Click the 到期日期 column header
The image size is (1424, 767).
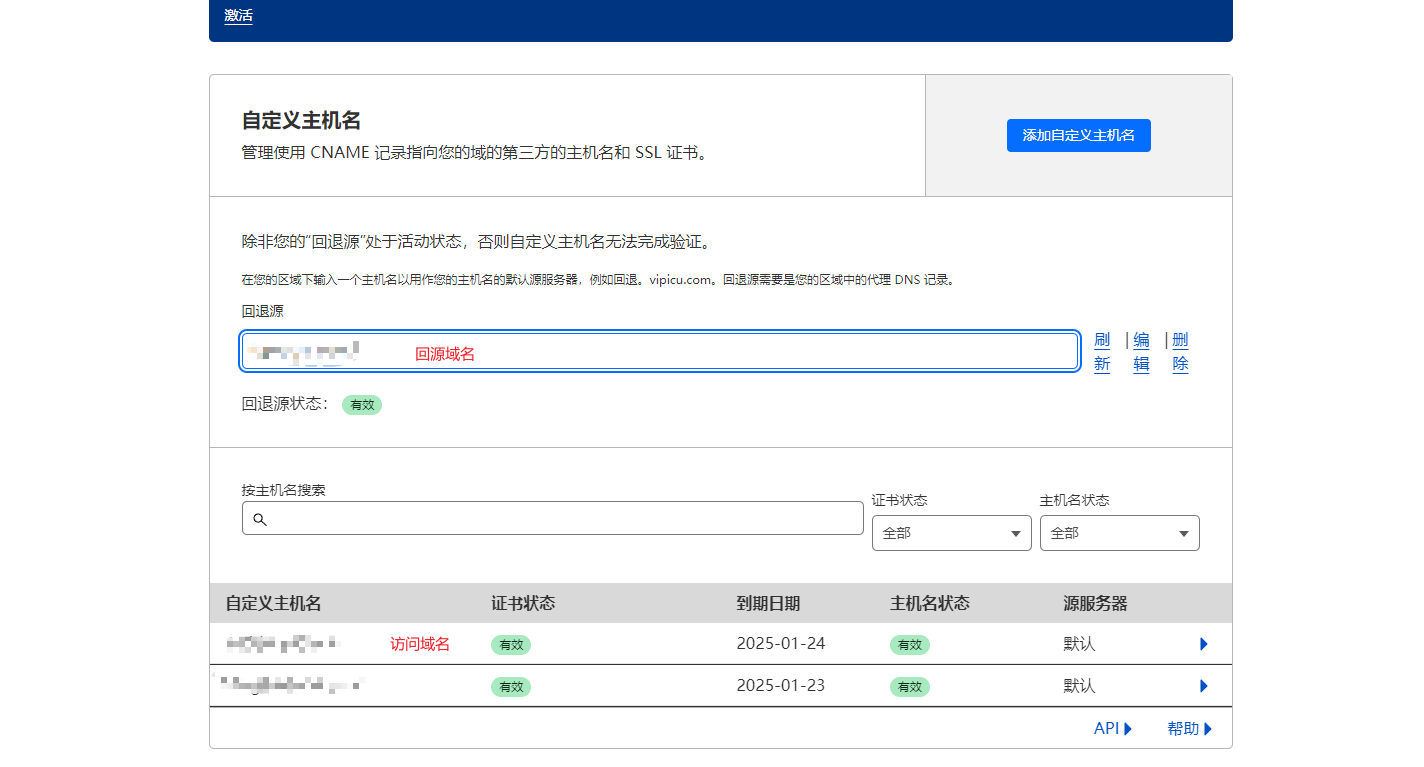(x=768, y=603)
